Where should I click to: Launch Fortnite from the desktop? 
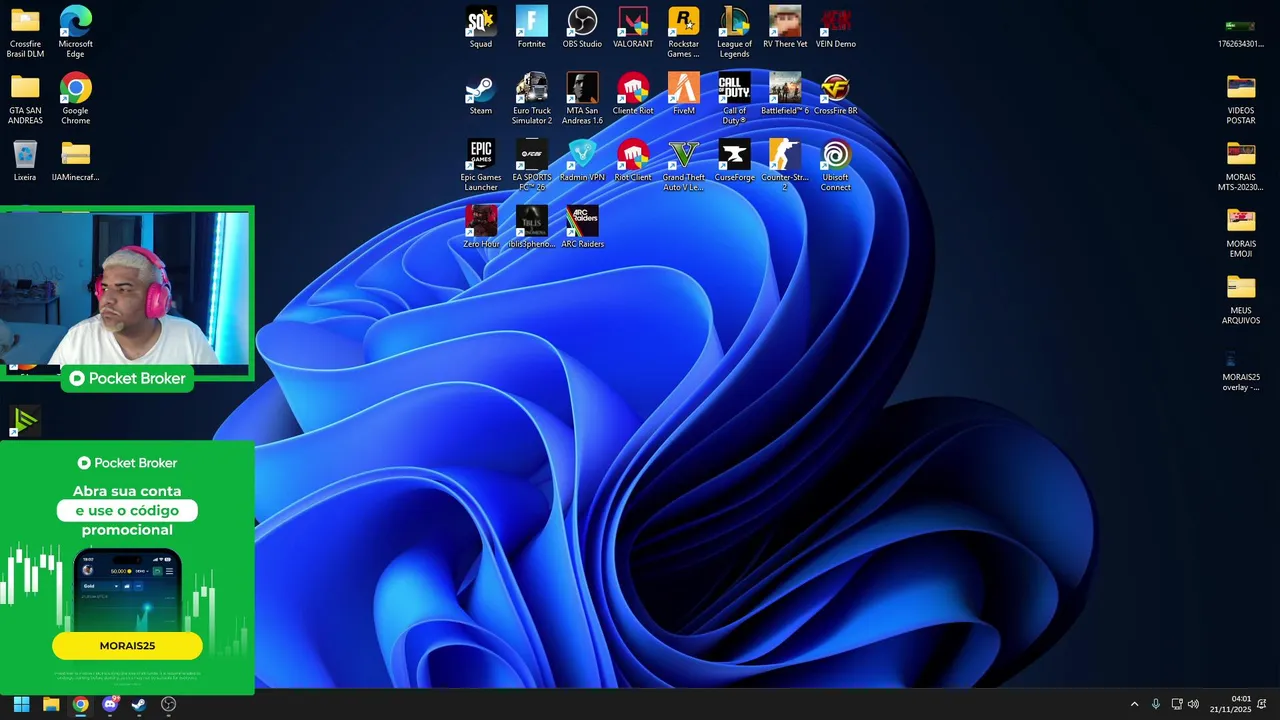(x=532, y=28)
